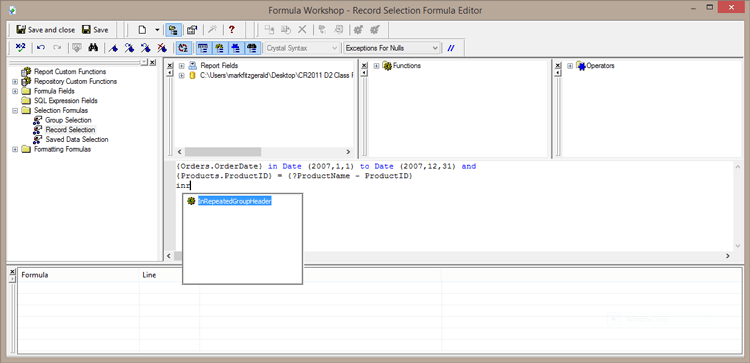The width and height of the screenshot is (750, 363).
Task: Click the Save and close button
Action: click(45, 30)
